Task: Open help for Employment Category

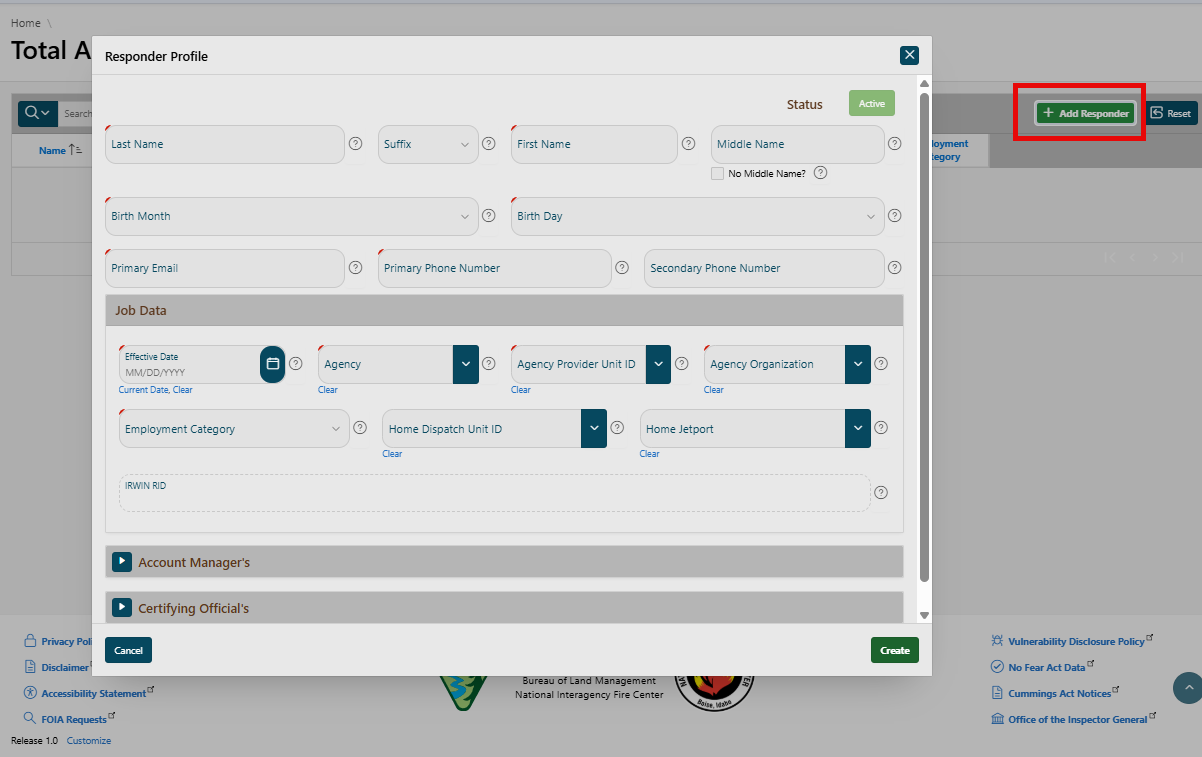Action: (360, 428)
